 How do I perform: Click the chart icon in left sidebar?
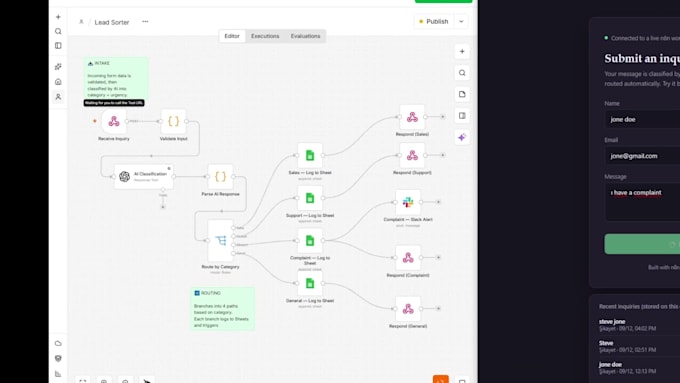tap(58, 373)
